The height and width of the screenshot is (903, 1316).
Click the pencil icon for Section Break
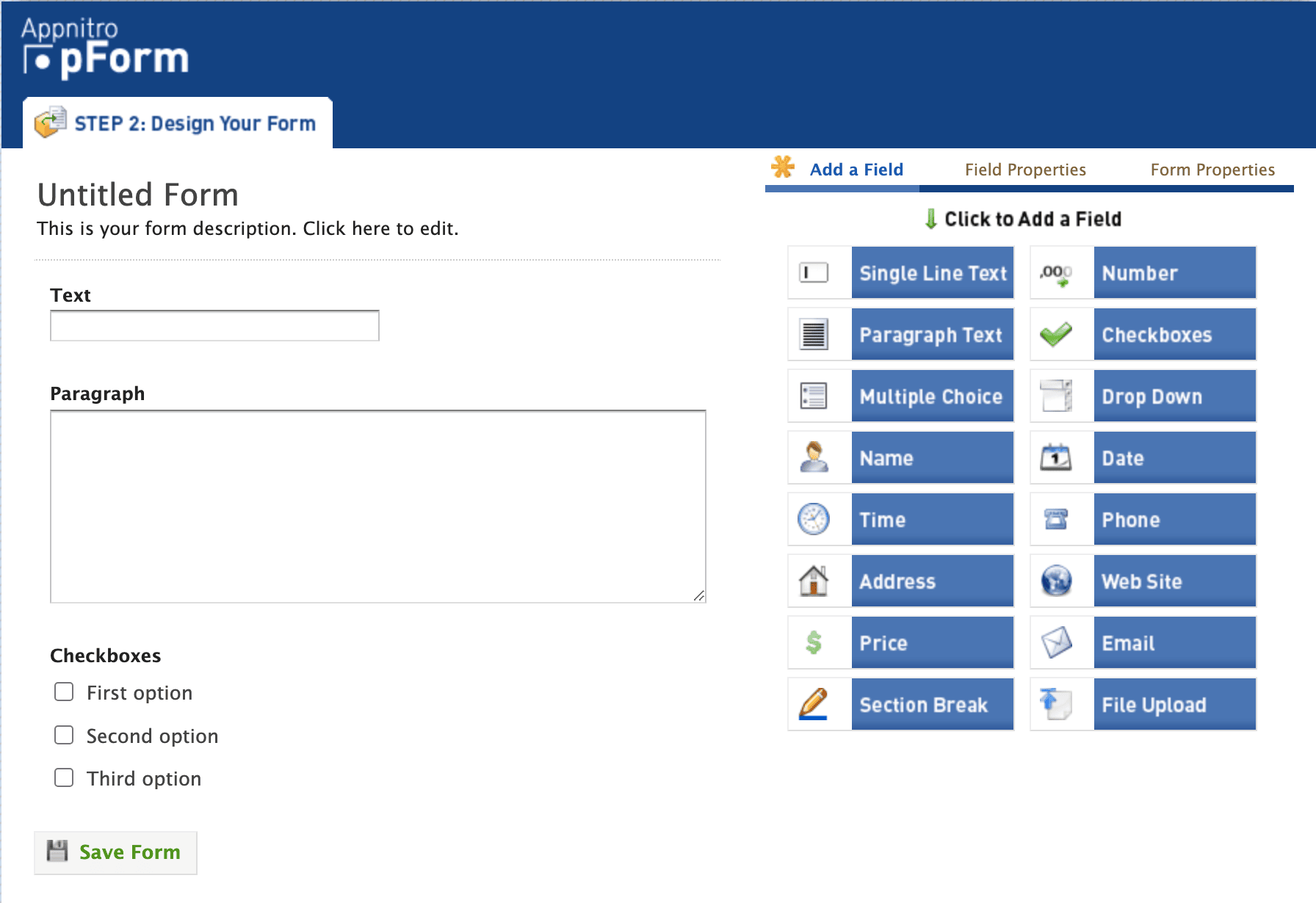(814, 704)
